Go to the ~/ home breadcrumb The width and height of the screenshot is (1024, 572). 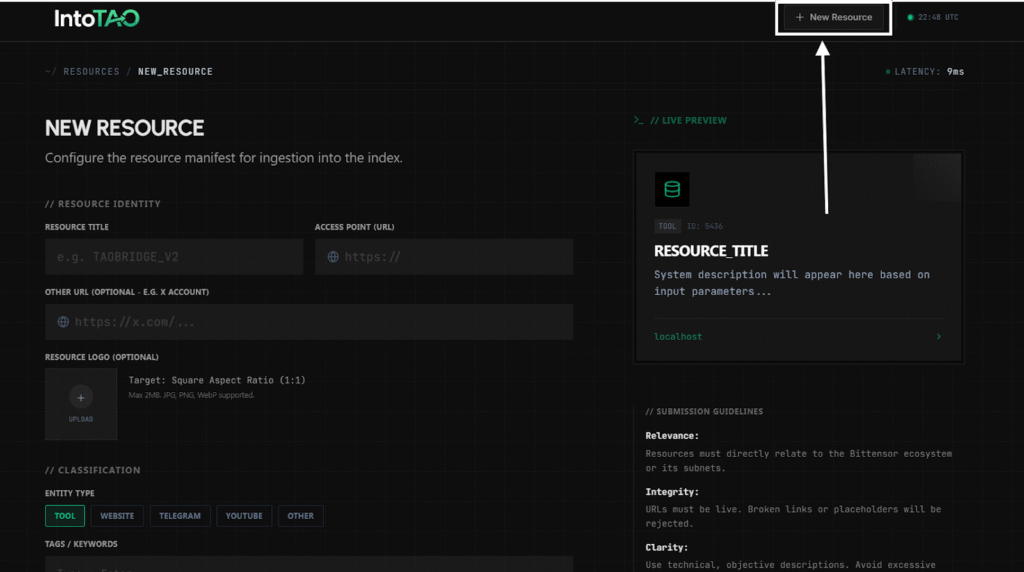tap(50, 72)
